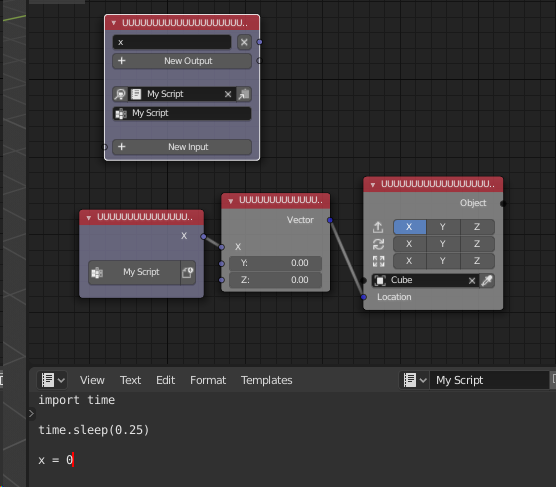Toggle scale X on the Object node
Image resolution: width=556 pixels, height=487 pixels.
pos(410,261)
